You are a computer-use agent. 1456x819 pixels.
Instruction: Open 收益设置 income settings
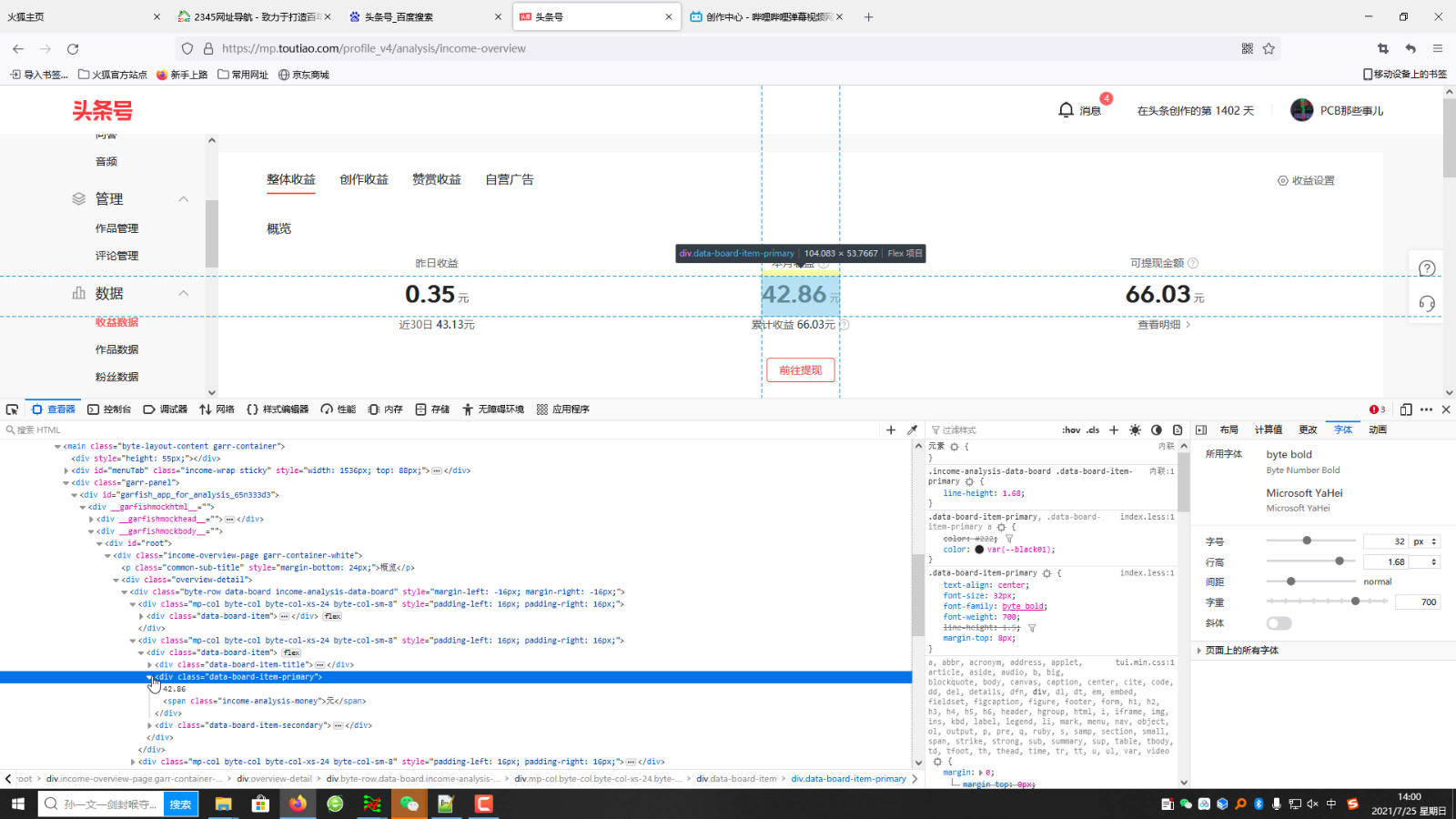1306,181
